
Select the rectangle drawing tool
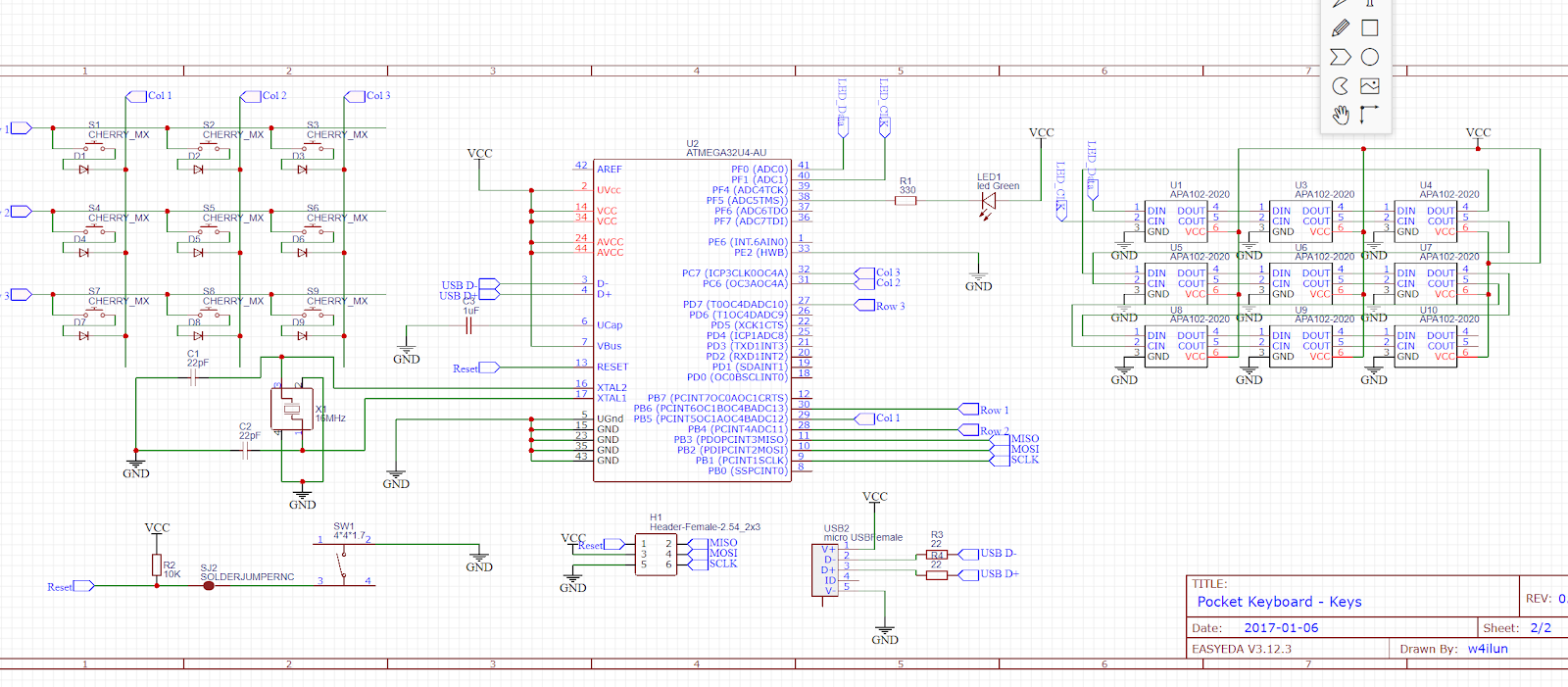click(1370, 28)
